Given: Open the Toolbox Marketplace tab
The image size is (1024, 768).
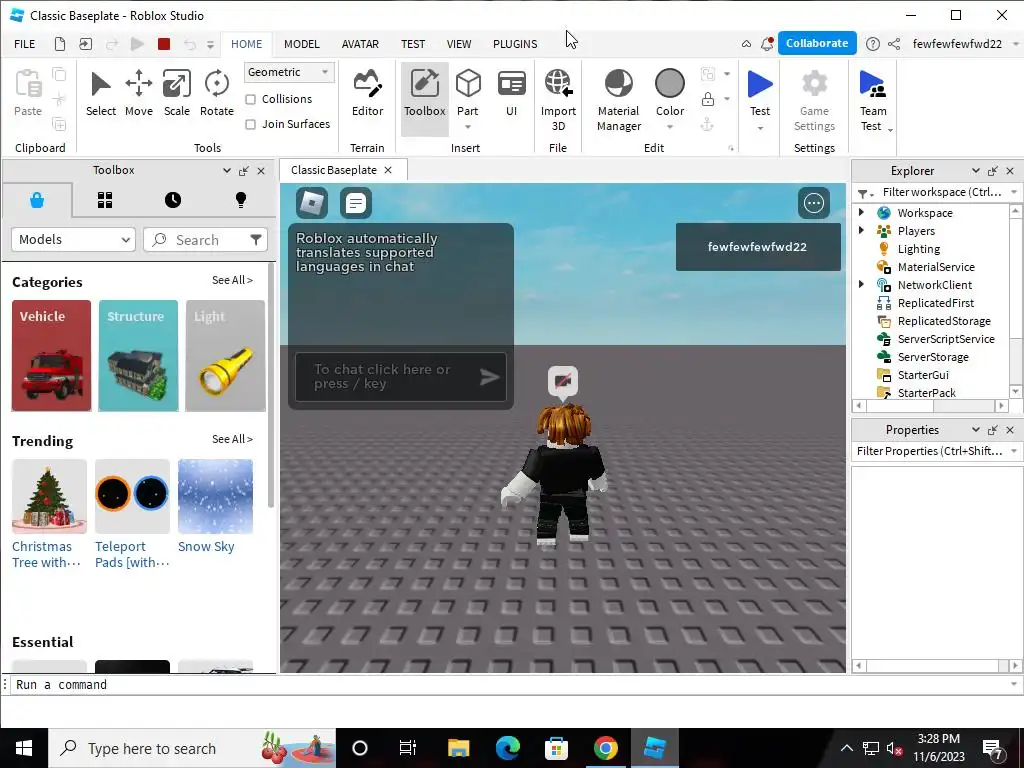Looking at the screenshot, I should point(37,200).
